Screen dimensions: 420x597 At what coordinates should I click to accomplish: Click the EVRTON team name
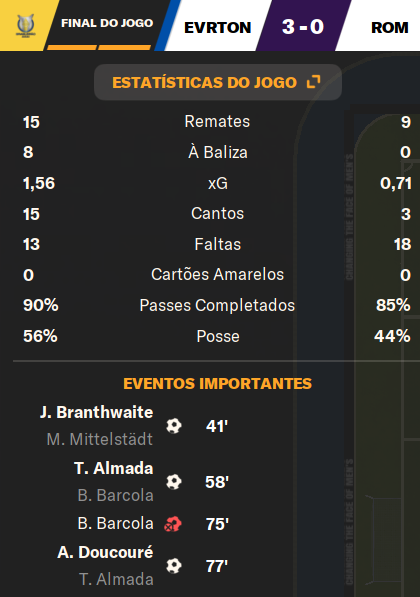tap(217, 27)
